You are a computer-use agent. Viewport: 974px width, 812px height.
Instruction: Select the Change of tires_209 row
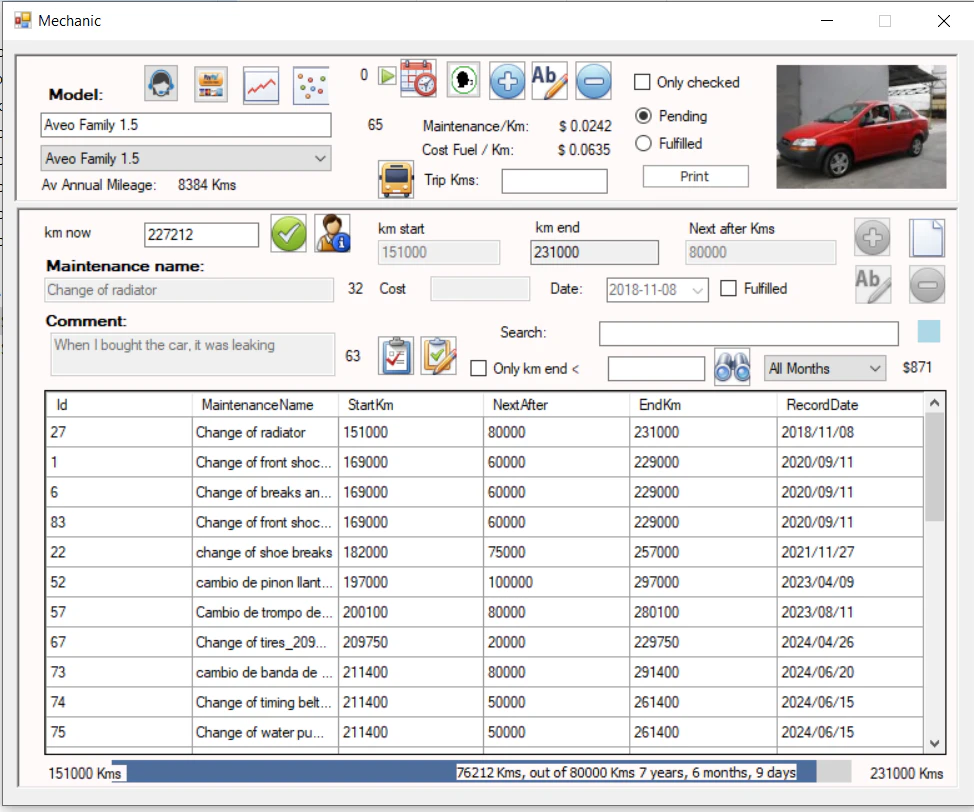tap(485, 642)
